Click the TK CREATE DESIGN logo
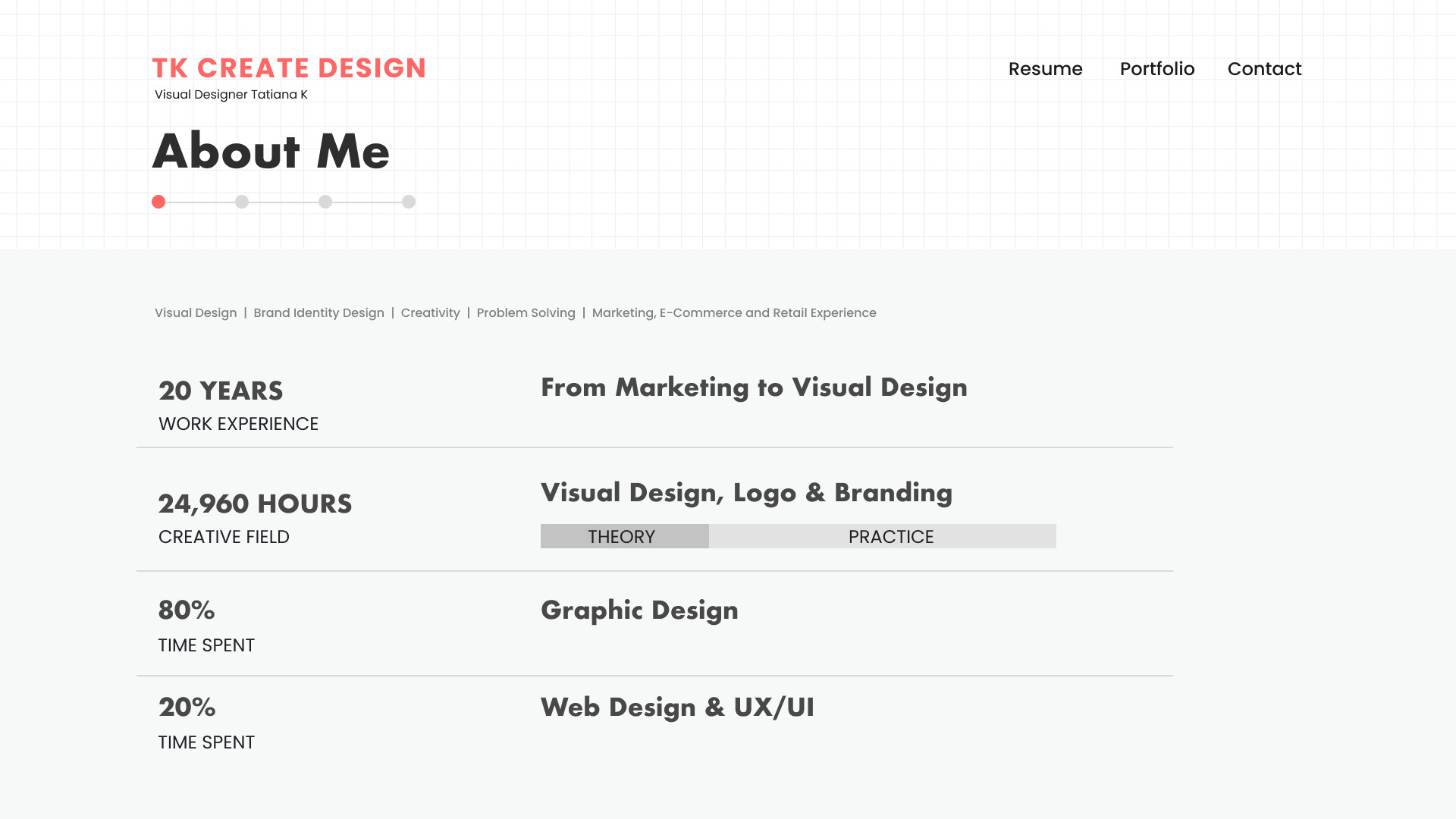The width and height of the screenshot is (1456, 819). (289, 68)
